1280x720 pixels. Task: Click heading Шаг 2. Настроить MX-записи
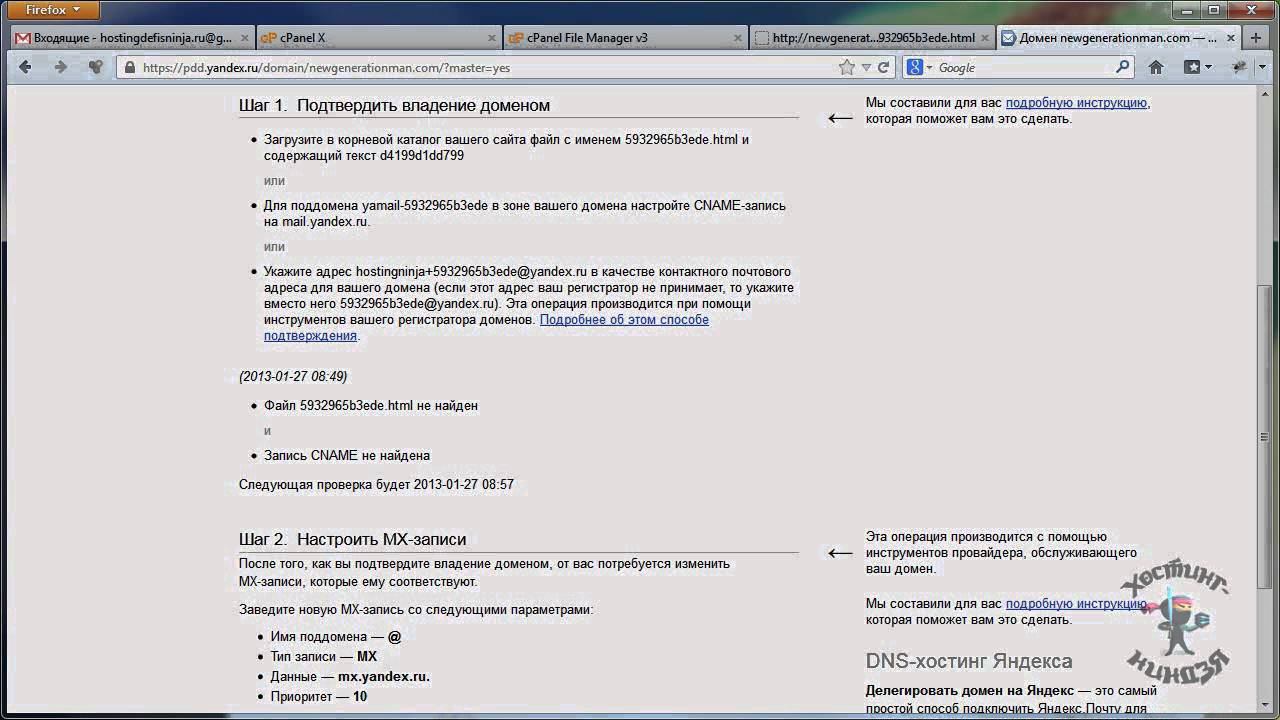point(352,539)
